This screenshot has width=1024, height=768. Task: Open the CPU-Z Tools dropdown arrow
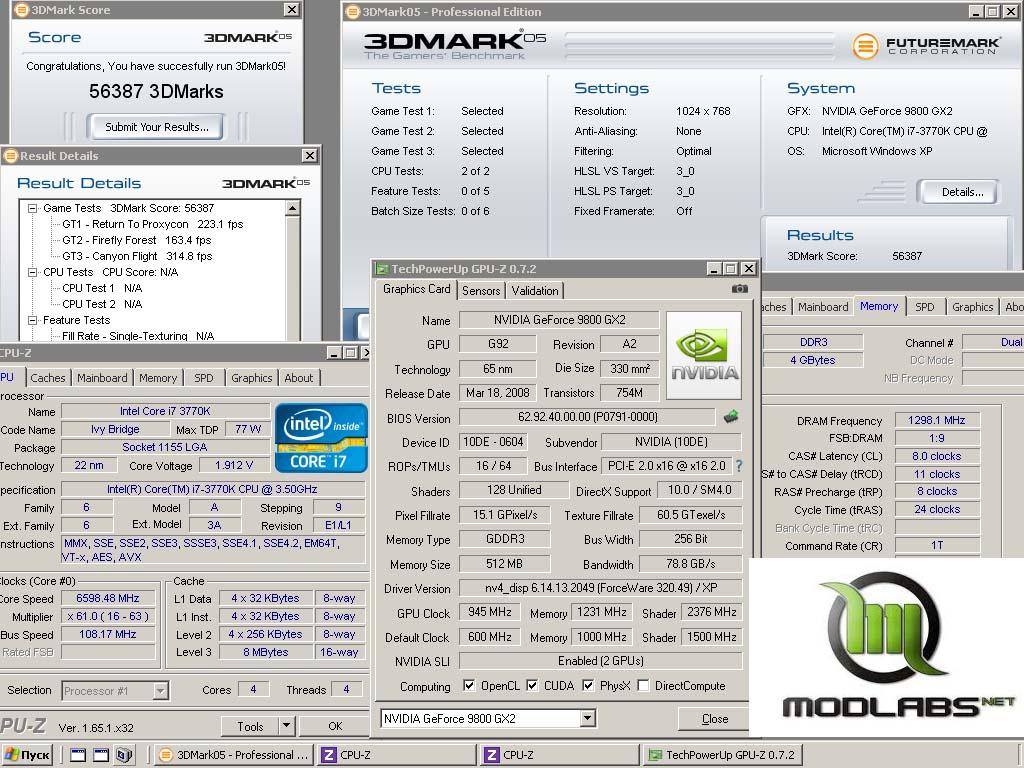[x=285, y=726]
